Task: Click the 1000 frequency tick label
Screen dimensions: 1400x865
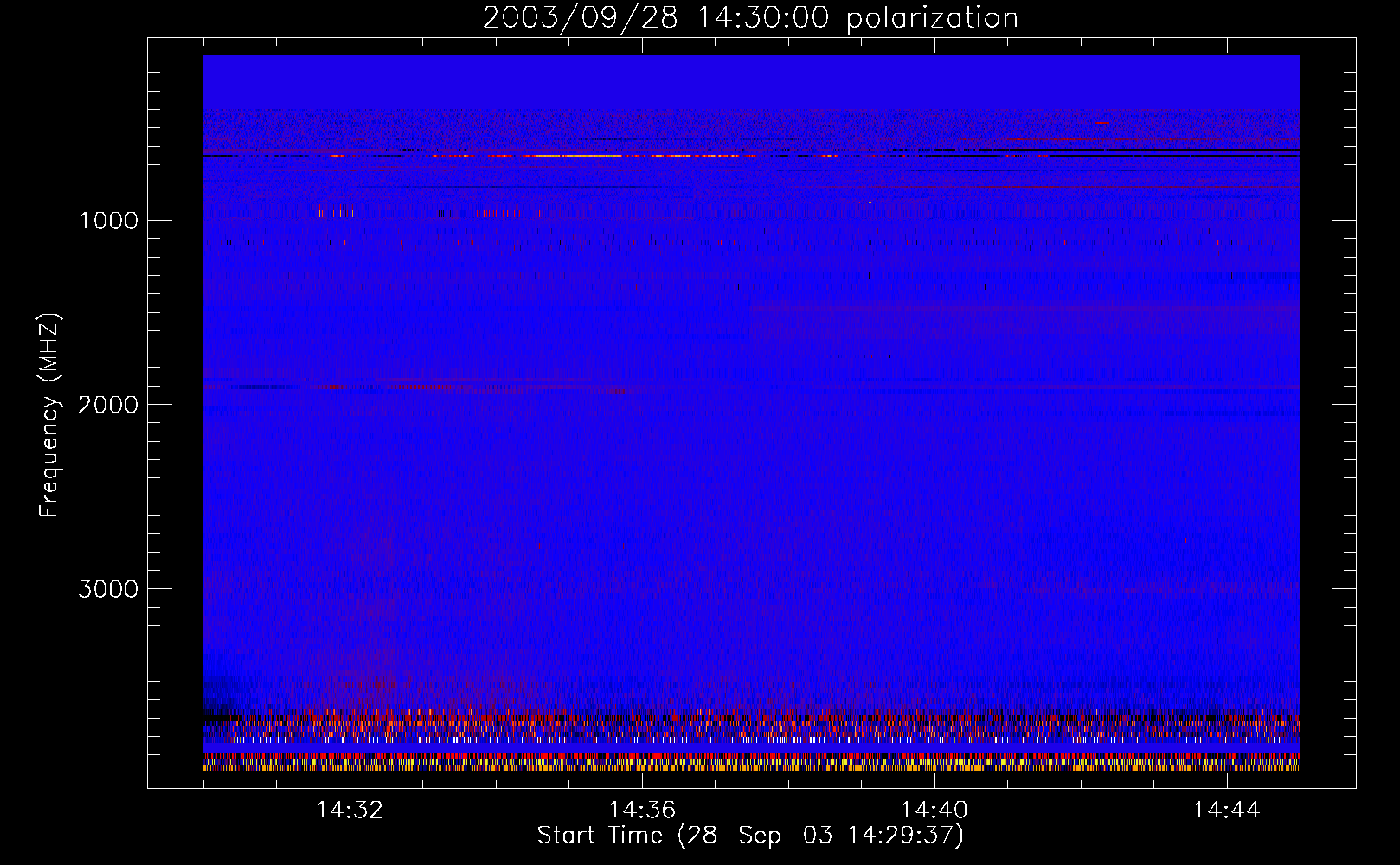Action: (109, 221)
